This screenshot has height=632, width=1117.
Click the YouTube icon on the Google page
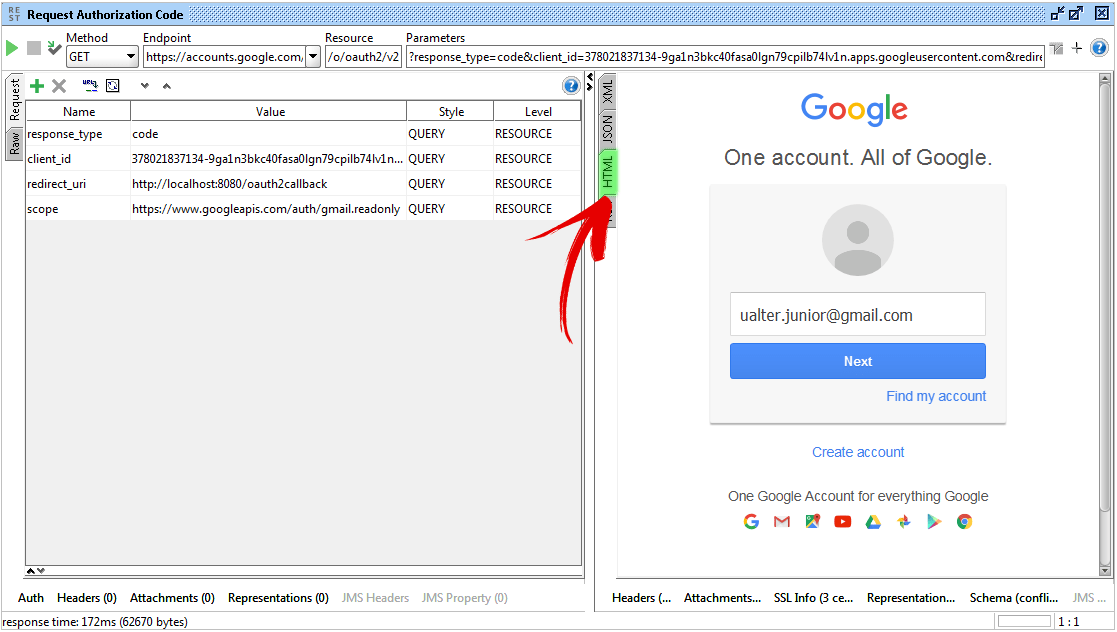(842, 521)
